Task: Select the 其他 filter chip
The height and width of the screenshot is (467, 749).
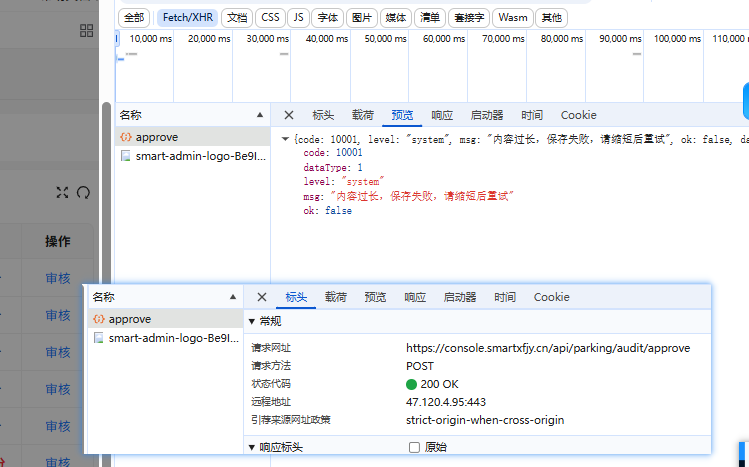Action: tap(552, 18)
